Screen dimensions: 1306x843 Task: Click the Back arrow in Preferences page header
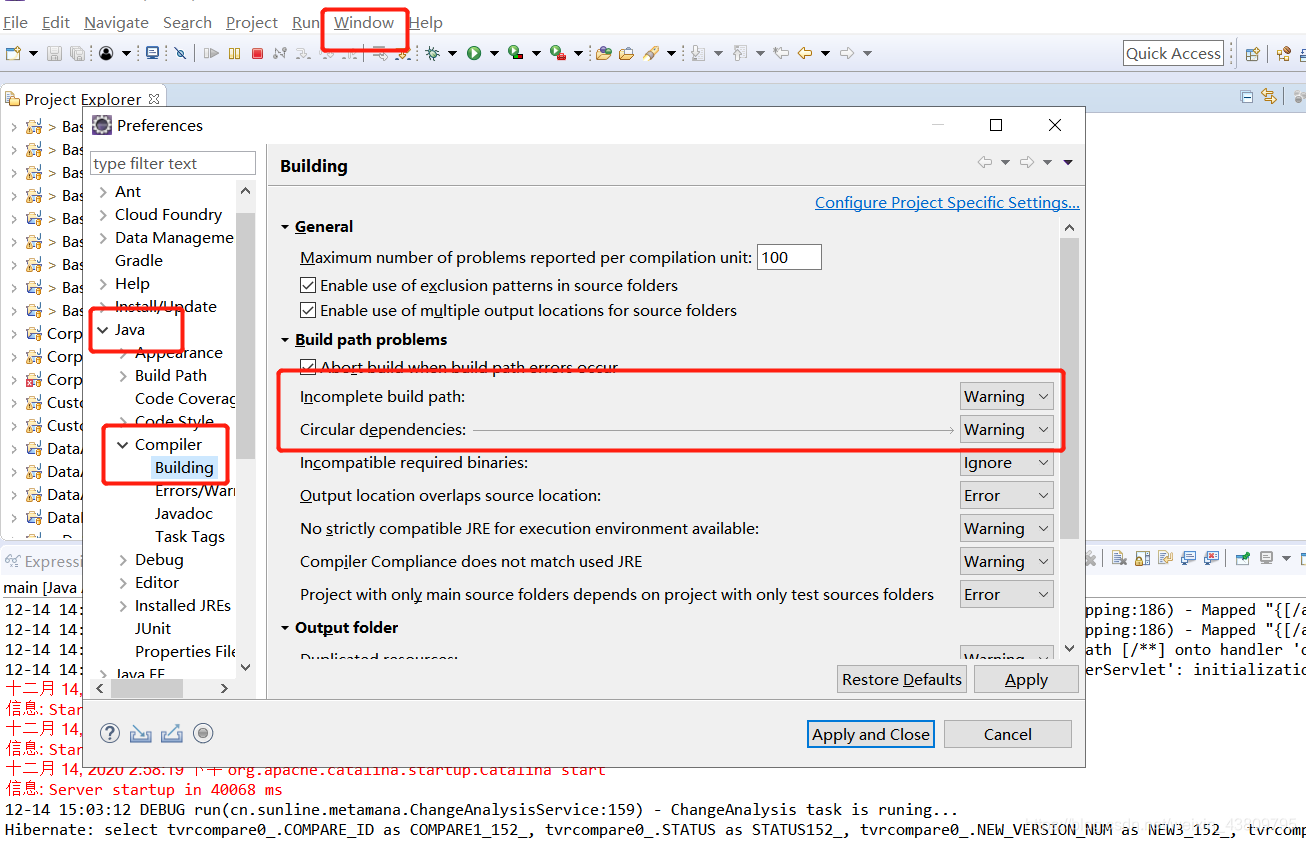coord(985,162)
